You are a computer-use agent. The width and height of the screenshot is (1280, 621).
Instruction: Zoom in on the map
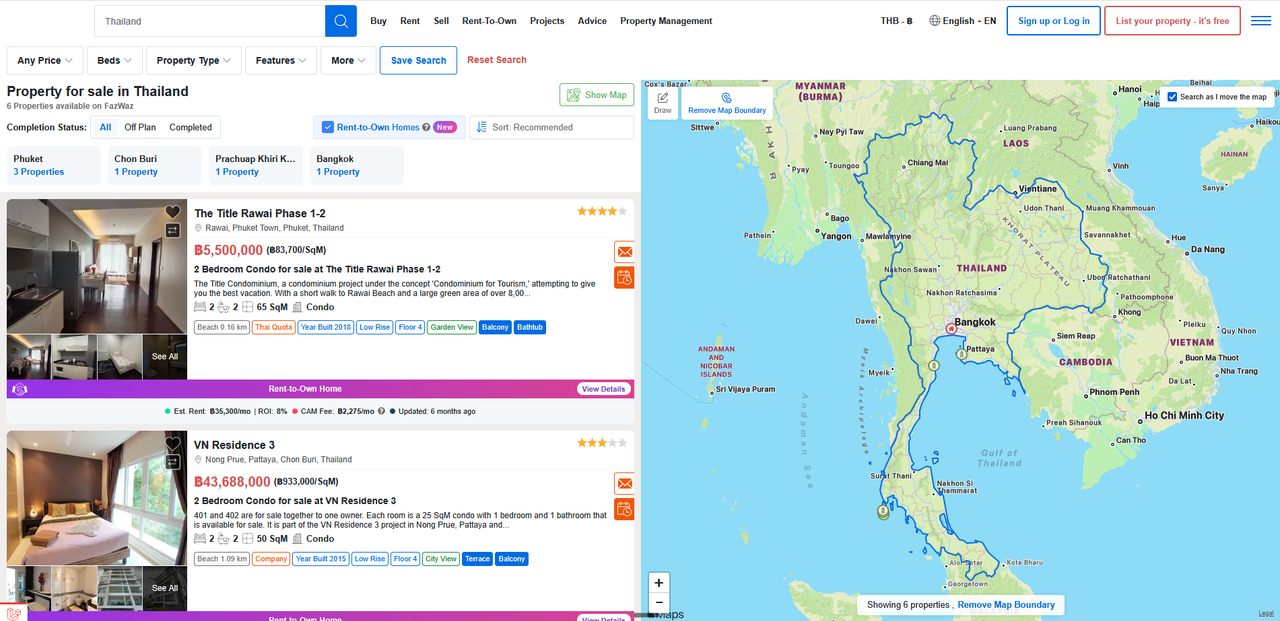pyautogui.click(x=658, y=582)
